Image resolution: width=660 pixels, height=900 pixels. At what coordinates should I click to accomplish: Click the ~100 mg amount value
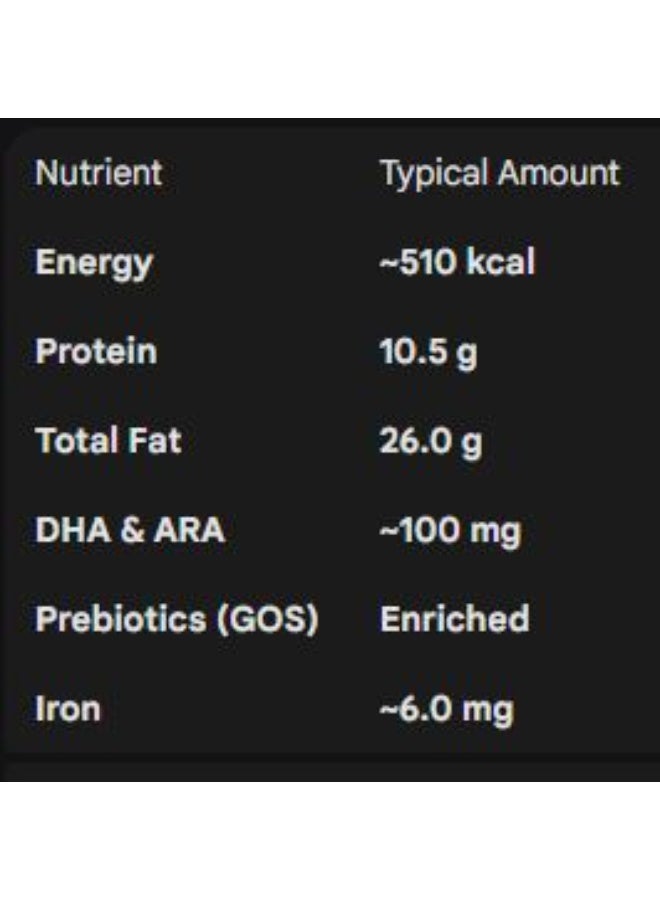point(450,530)
